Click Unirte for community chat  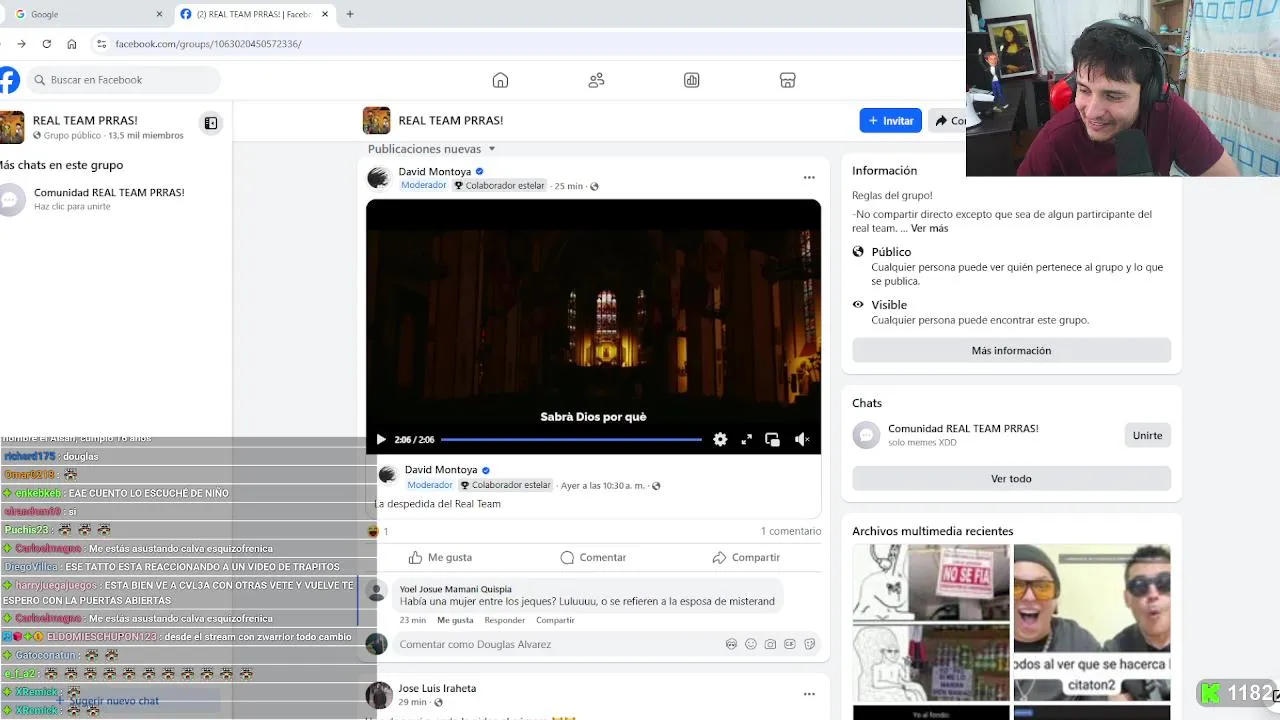pyautogui.click(x=1147, y=435)
